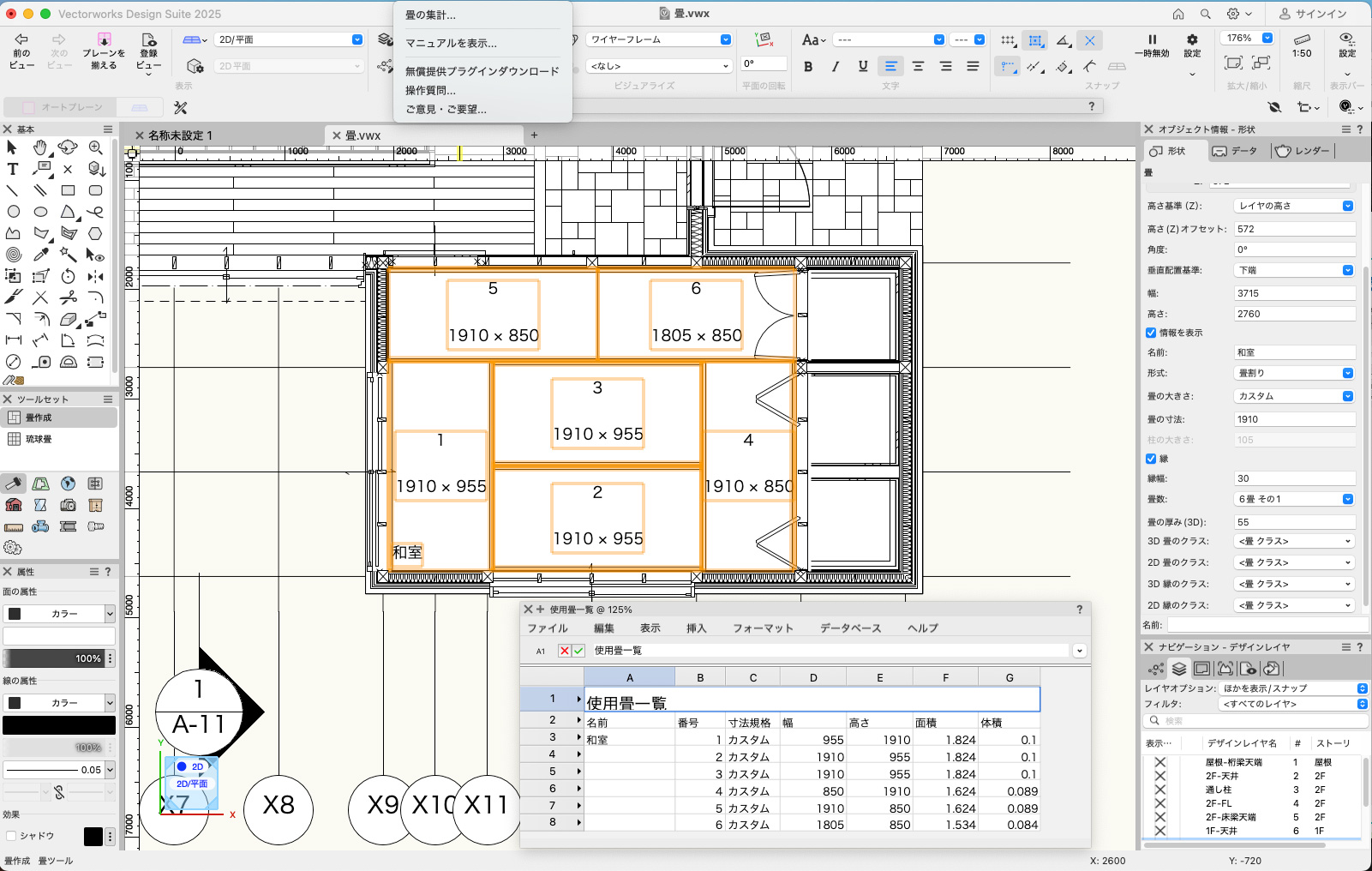Adjust the fill opacity 100% slider
Screen dimensions: 1372x871
[x=55, y=658]
